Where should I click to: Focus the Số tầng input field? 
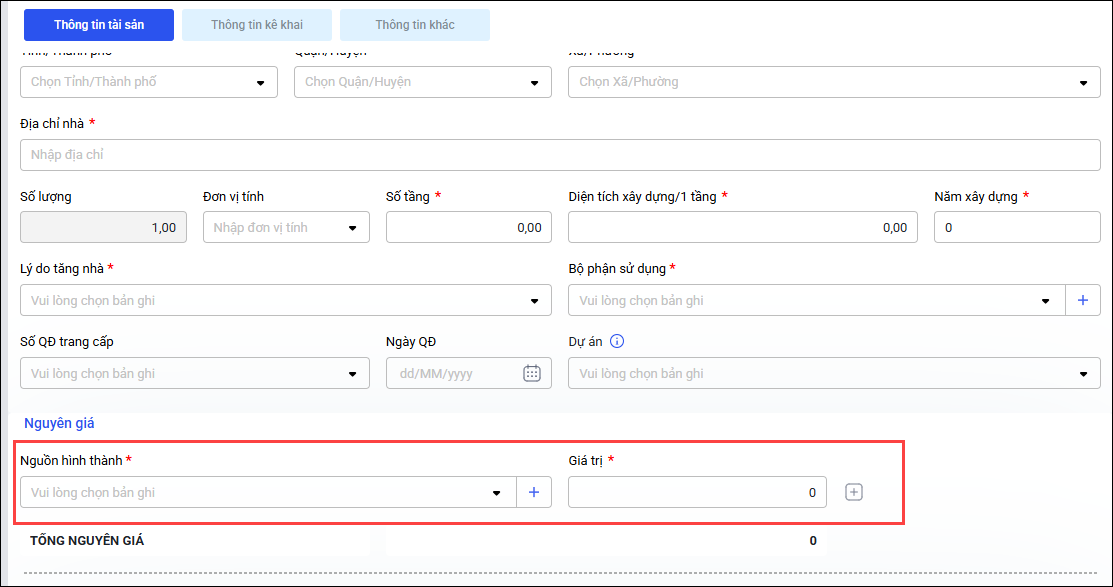tap(468, 227)
